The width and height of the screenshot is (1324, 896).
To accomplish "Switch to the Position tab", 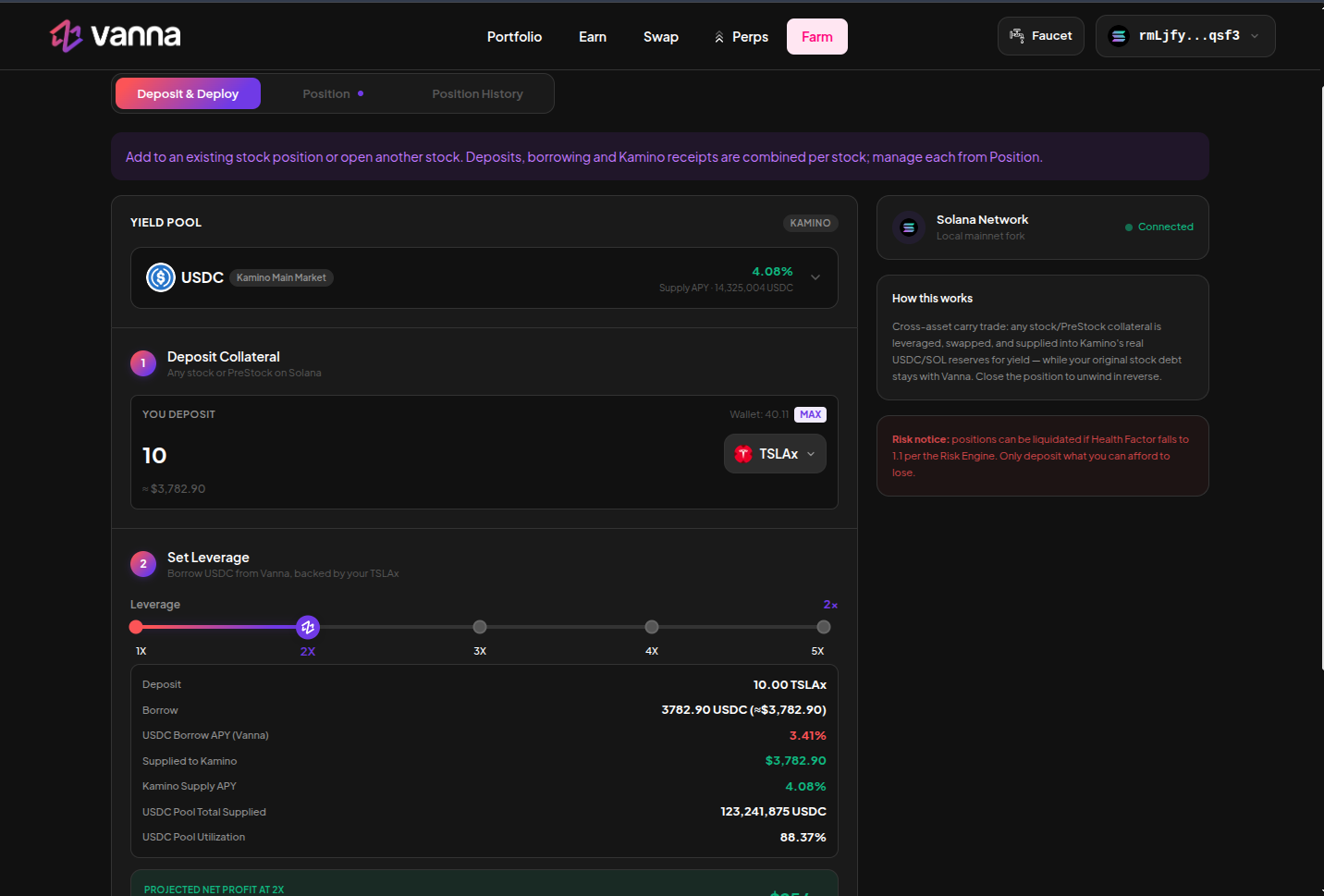I will coord(333,93).
